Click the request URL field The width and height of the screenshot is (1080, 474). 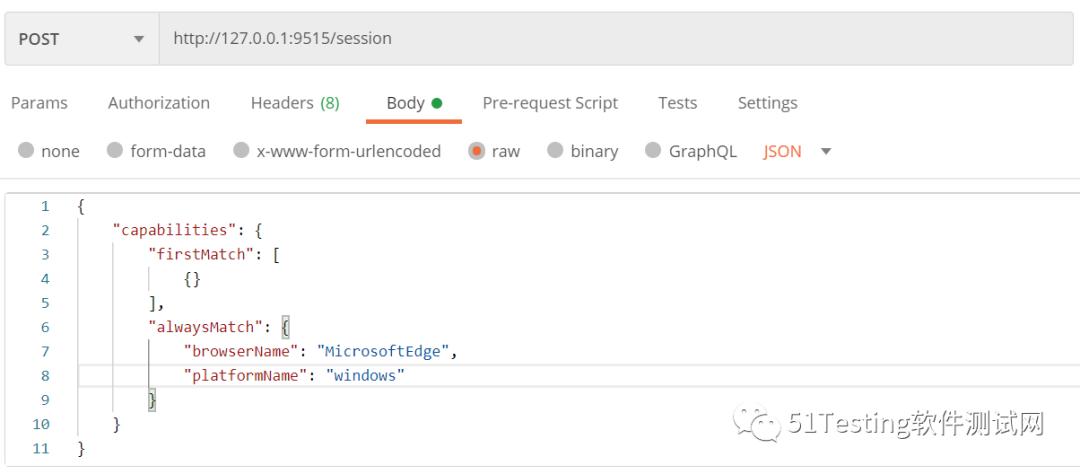[616, 39]
